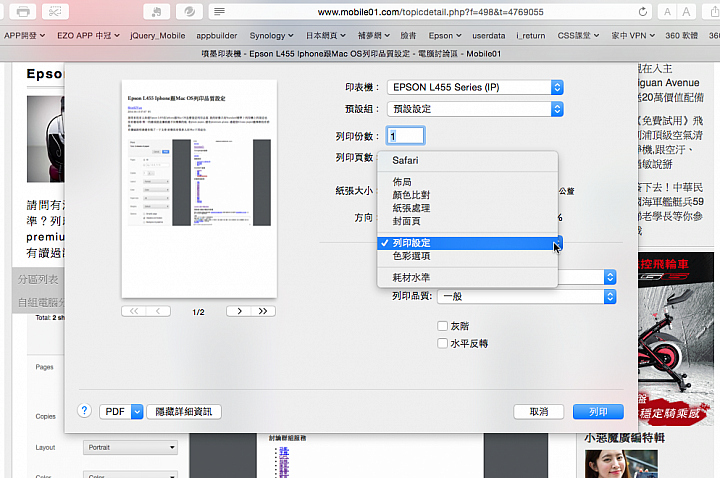Viewport: 720px width, 478px height.
Task: Click the page tab title Mobile01
Action: point(351,54)
